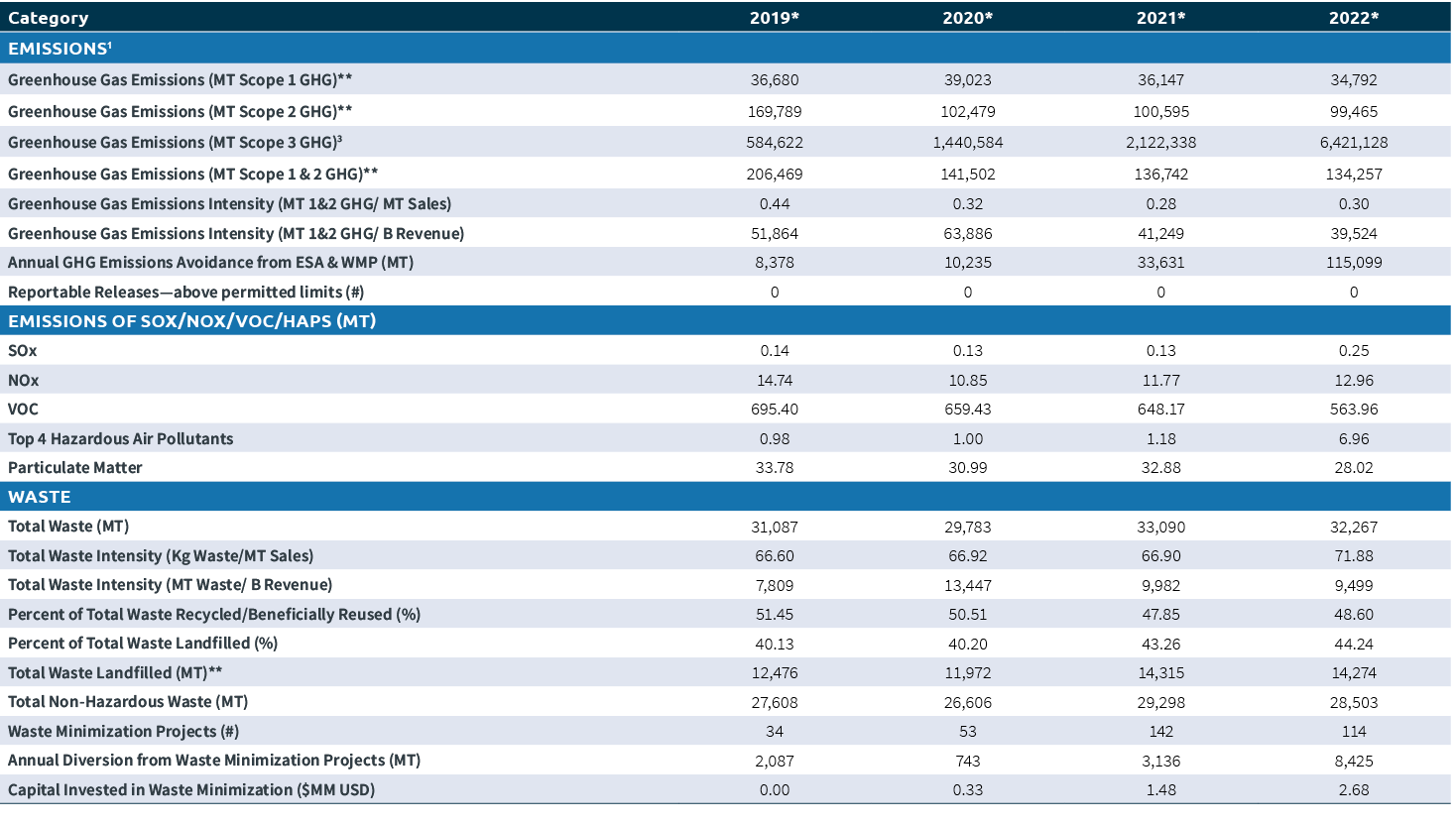Click the Reportable Releases row label
The image size is (1456, 826).
click(x=185, y=293)
